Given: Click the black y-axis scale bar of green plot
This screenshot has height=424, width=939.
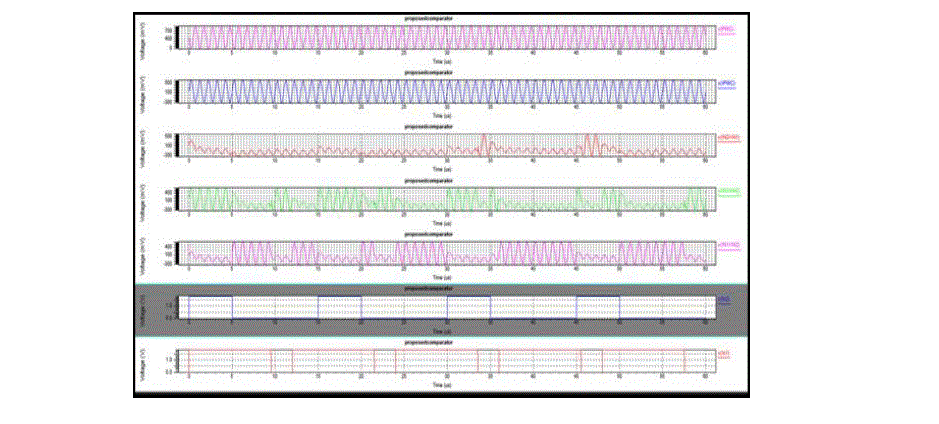Looking at the screenshot, I should click(x=179, y=199).
